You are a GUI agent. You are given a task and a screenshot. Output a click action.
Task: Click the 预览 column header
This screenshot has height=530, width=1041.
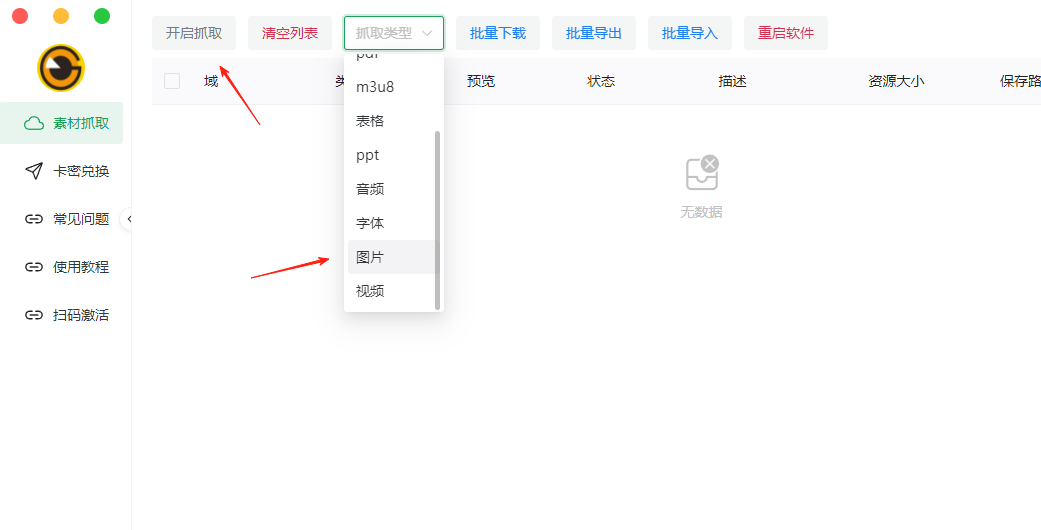click(x=481, y=81)
